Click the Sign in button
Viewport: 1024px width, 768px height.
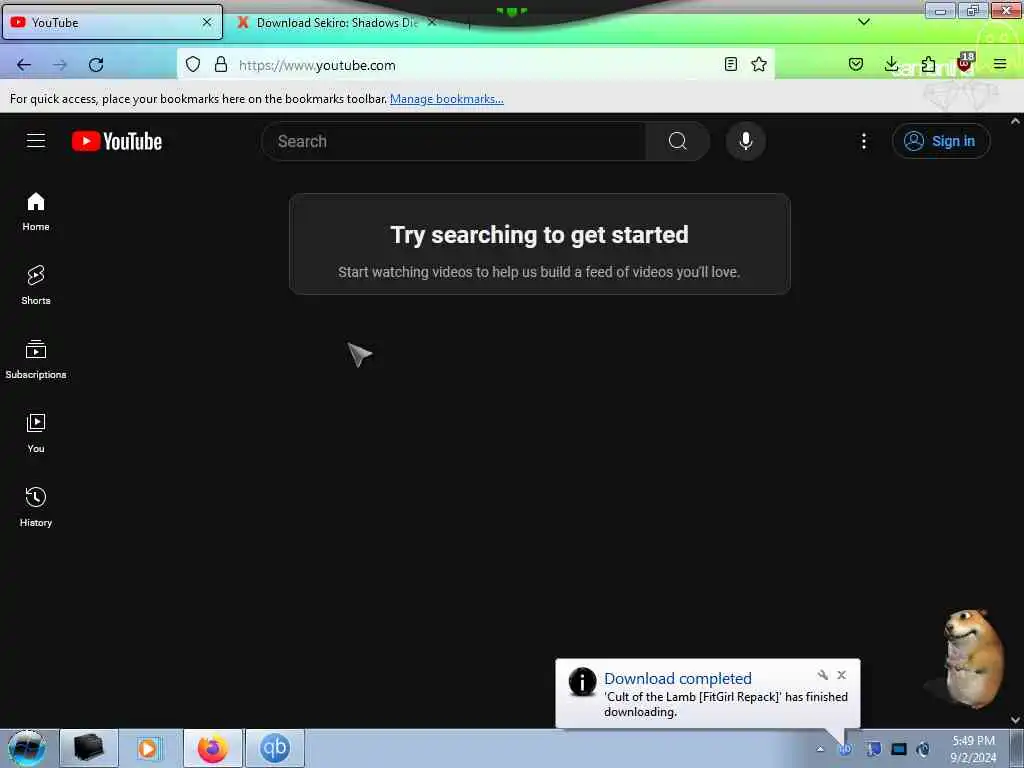point(940,141)
